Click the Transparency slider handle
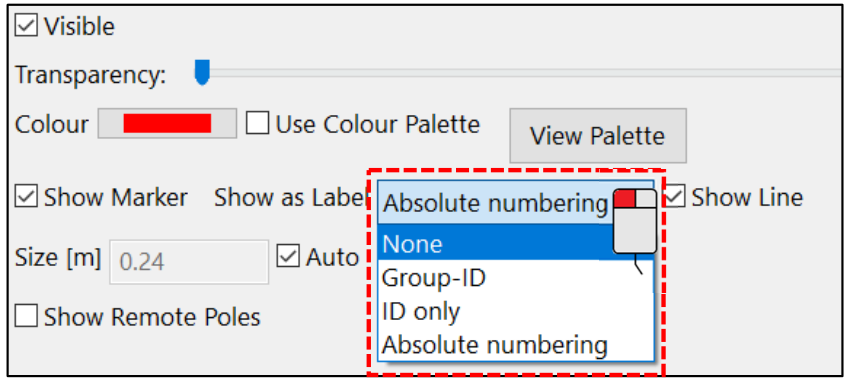 (202, 73)
